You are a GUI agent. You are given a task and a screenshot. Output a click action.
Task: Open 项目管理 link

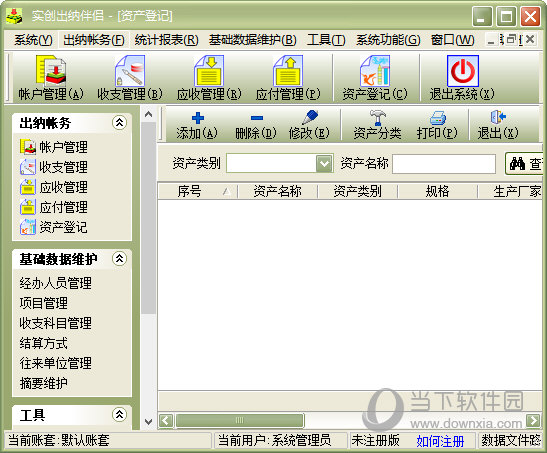[x=44, y=303]
